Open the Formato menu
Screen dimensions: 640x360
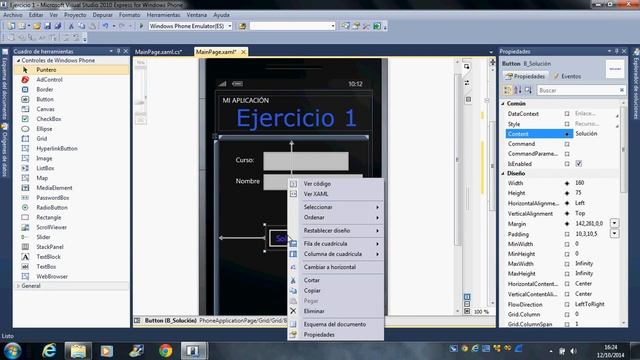coord(129,15)
